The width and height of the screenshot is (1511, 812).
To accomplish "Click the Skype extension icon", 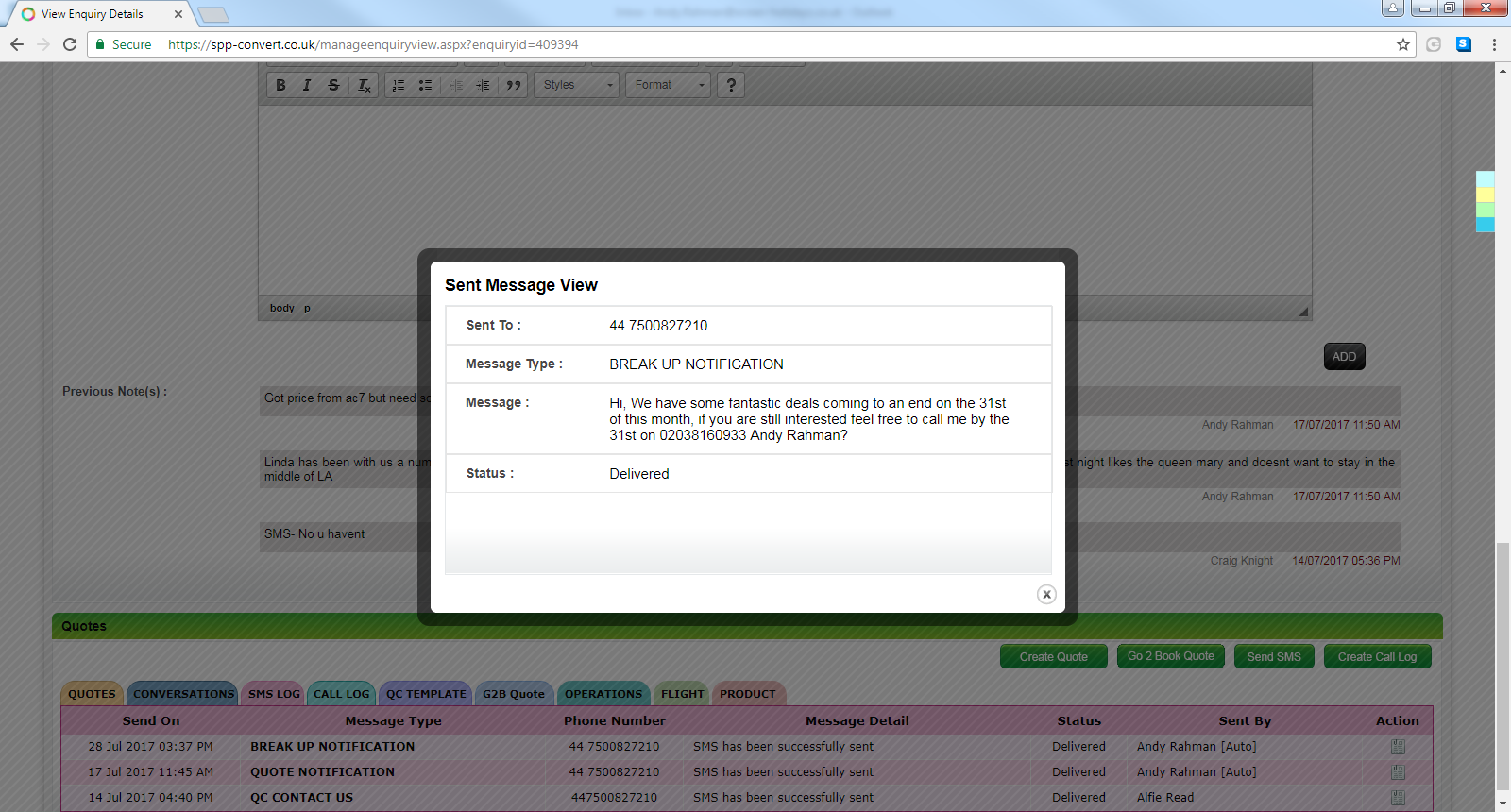I will point(1464,44).
